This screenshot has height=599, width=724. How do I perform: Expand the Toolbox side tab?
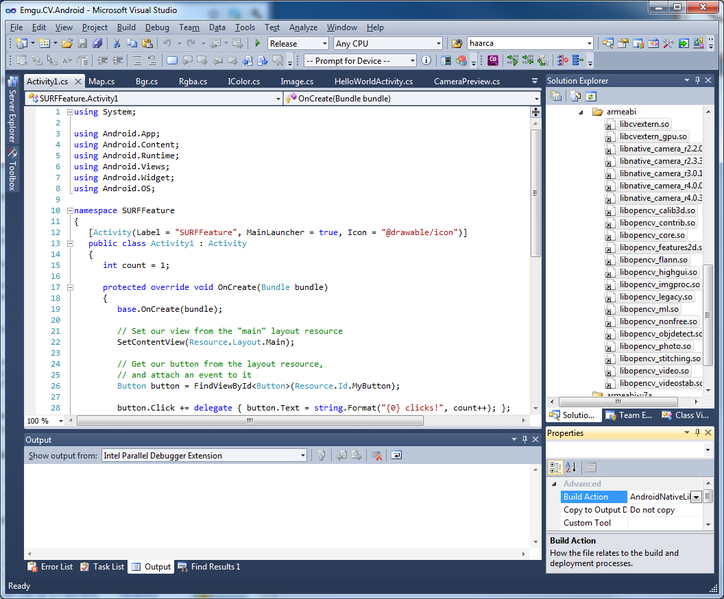point(12,169)
